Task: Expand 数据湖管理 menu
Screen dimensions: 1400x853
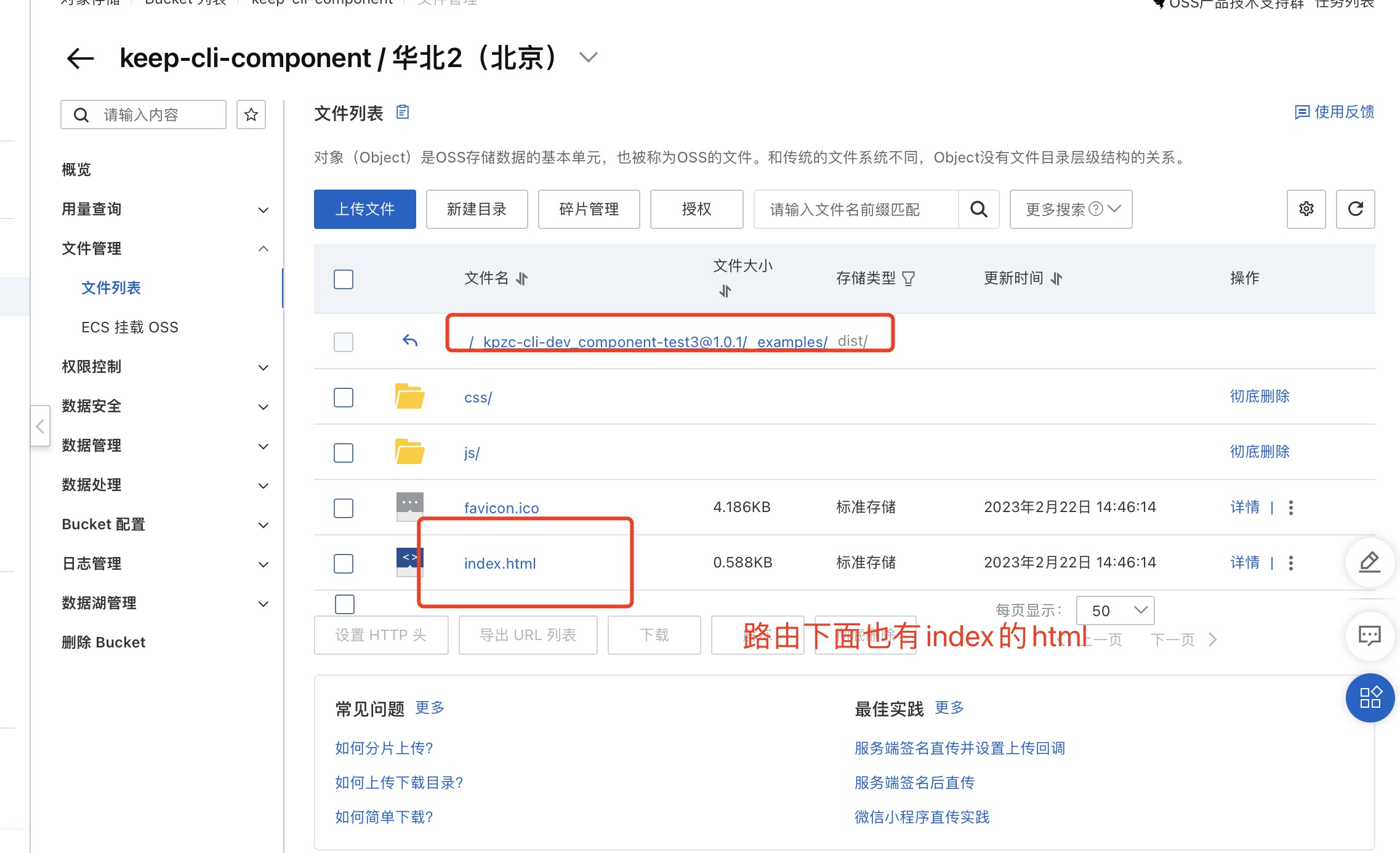Action: point(263,604)
